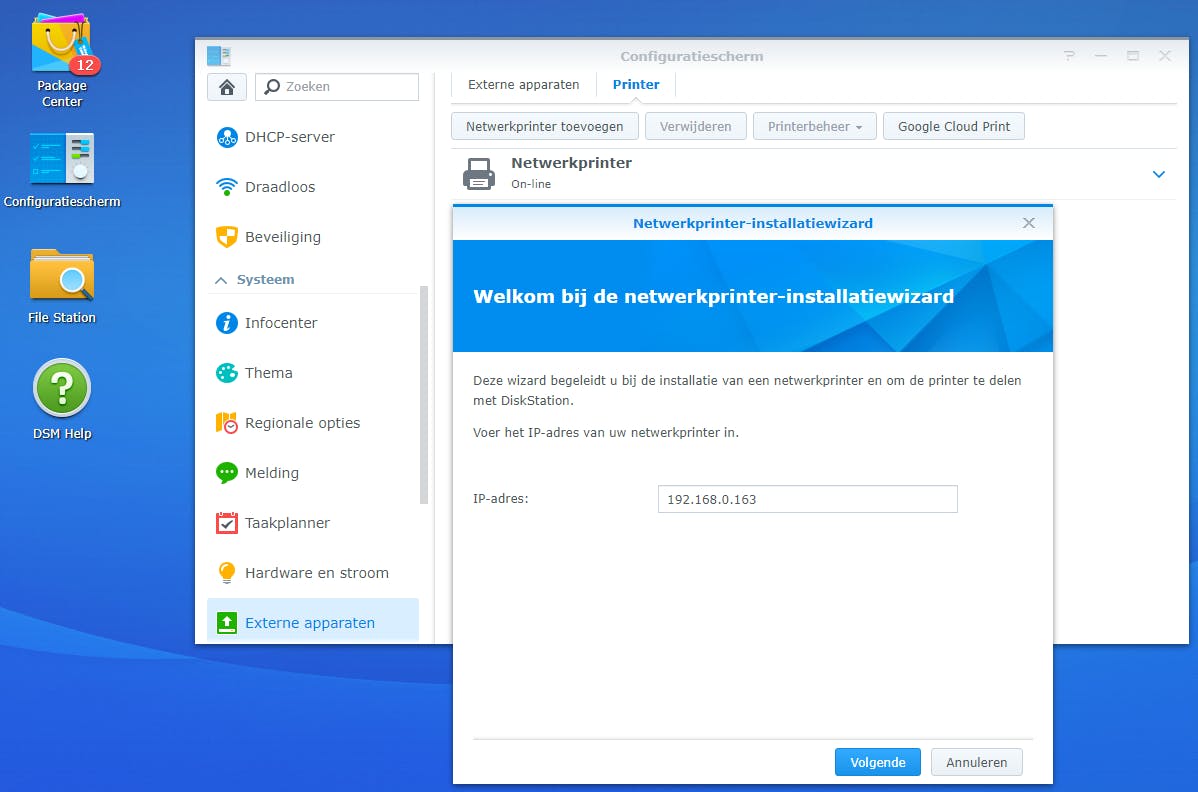Click Netwerkprinter toevoegen button
The width and height of the screenshot is (1198, 792).
point(545,127)
